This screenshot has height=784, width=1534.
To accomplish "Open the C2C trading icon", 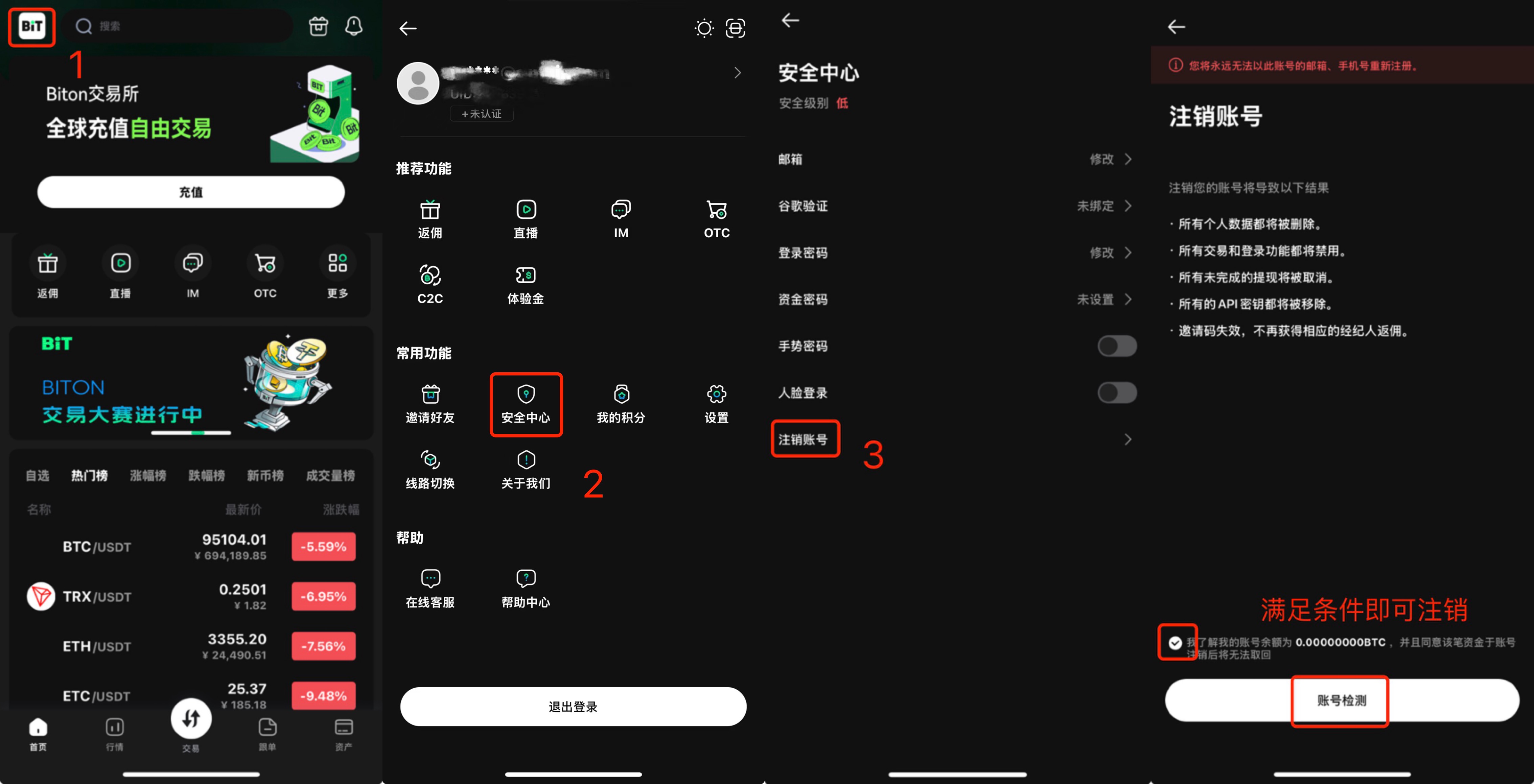I will pos(430,275).
